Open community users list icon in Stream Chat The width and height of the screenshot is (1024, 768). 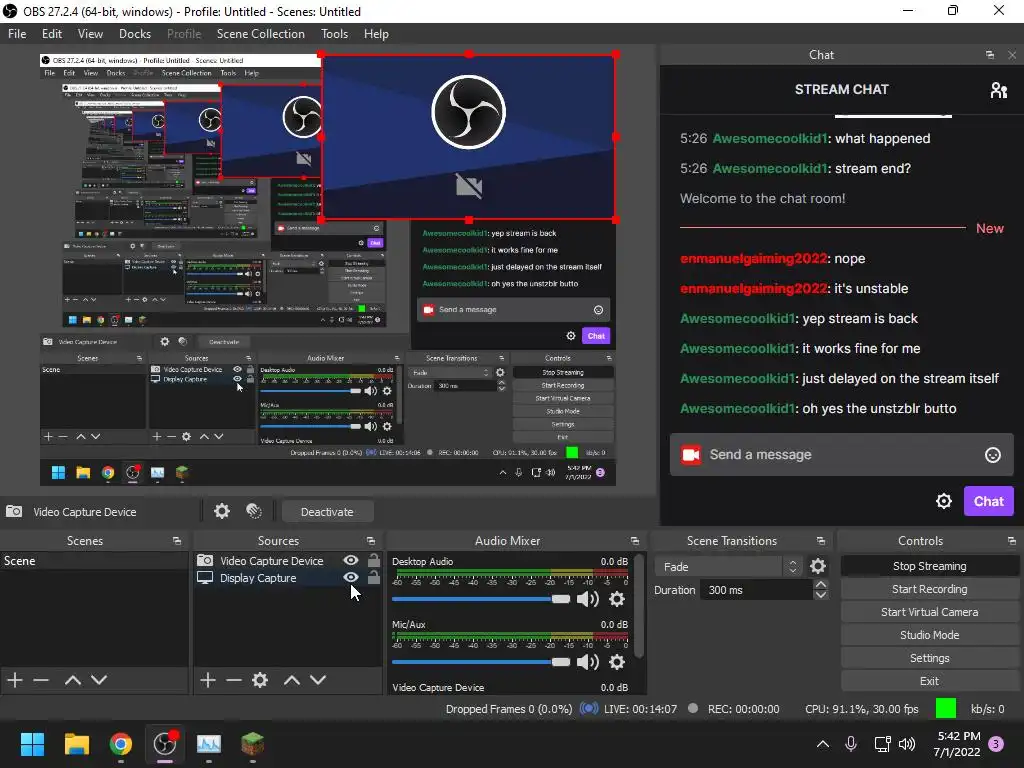999,89
